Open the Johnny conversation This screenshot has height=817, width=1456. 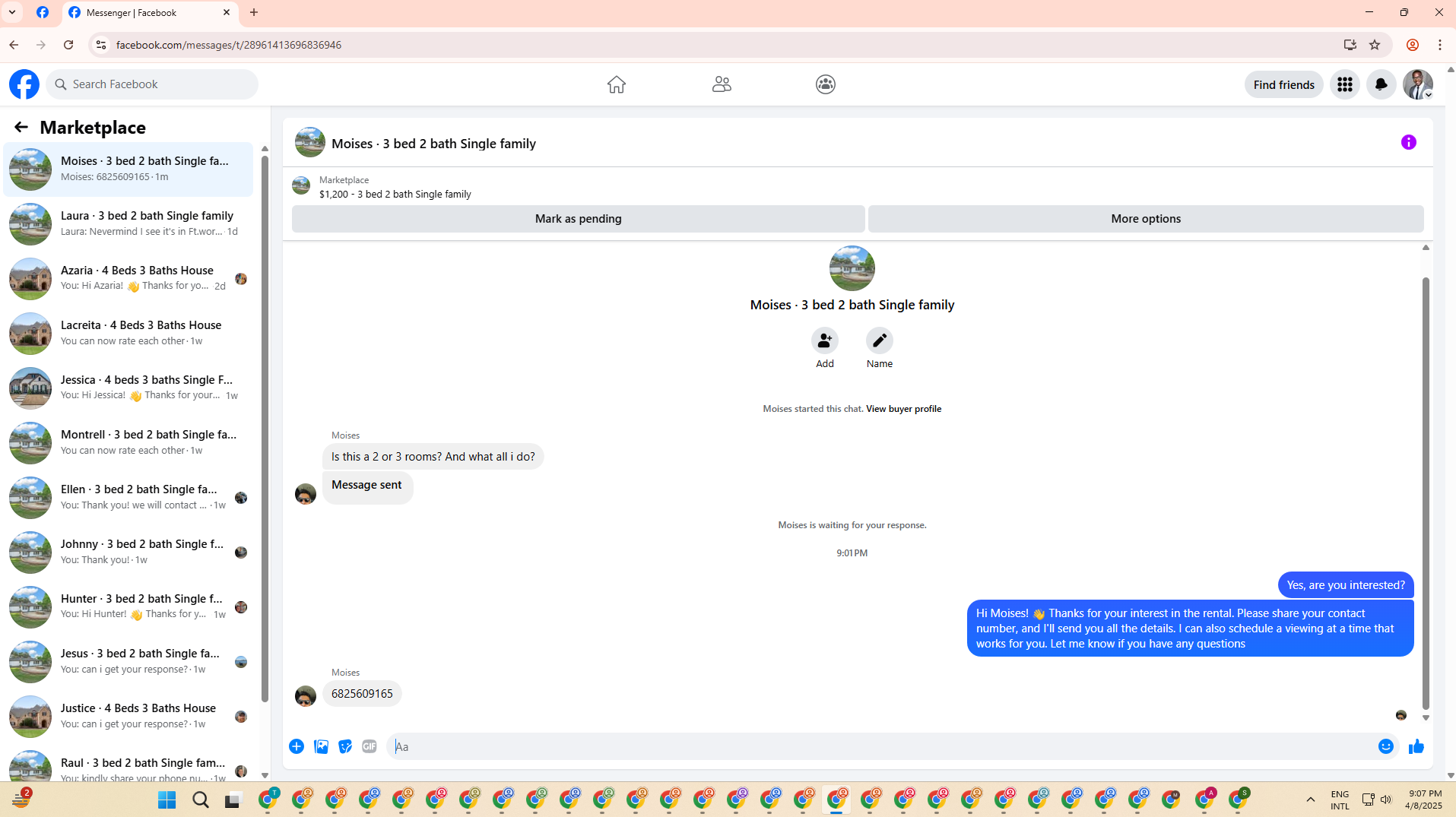click(128, 552)
